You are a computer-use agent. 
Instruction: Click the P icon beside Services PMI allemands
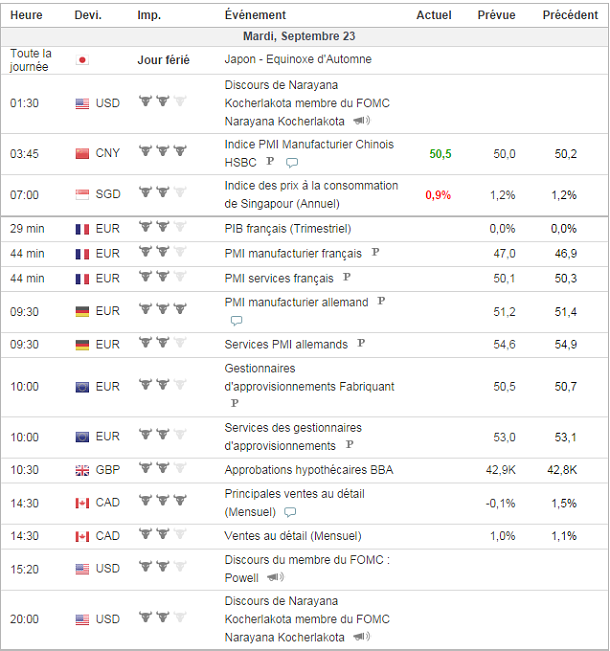point(361,344)
